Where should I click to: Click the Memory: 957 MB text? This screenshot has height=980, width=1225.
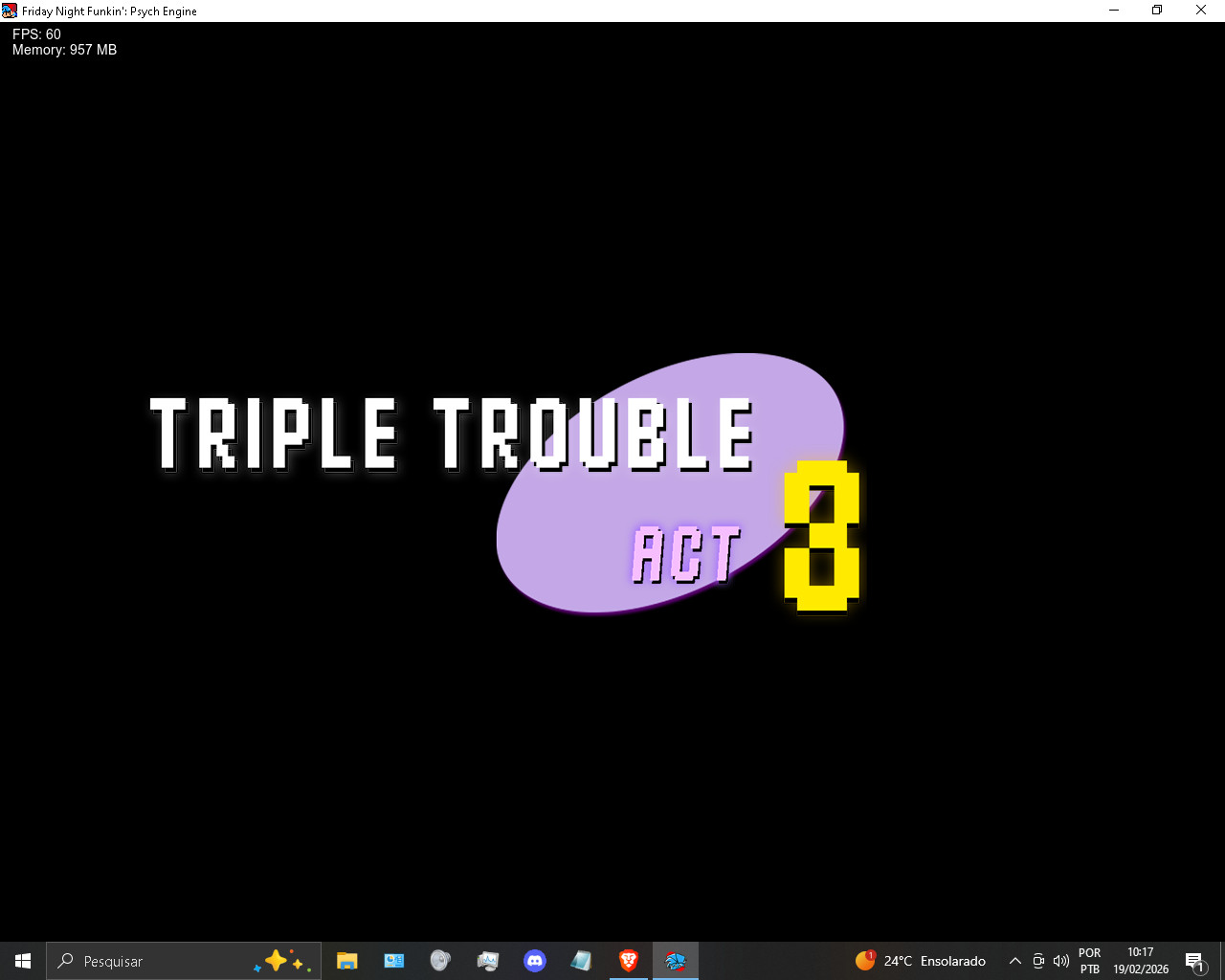click(x=65, y=50)
